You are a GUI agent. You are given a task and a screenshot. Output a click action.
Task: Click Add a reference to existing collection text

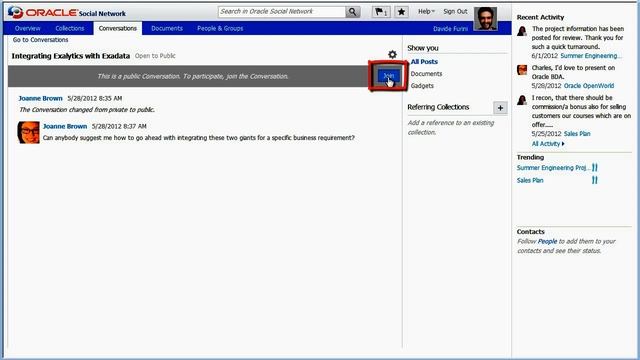[451, 127]
